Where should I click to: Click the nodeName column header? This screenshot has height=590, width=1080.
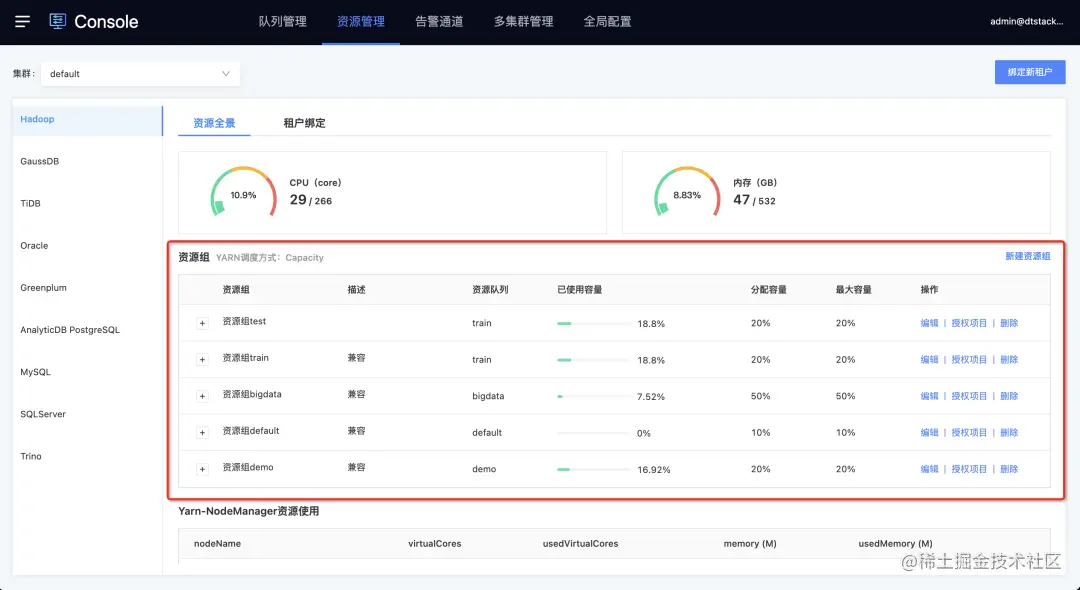click(217, 543)
